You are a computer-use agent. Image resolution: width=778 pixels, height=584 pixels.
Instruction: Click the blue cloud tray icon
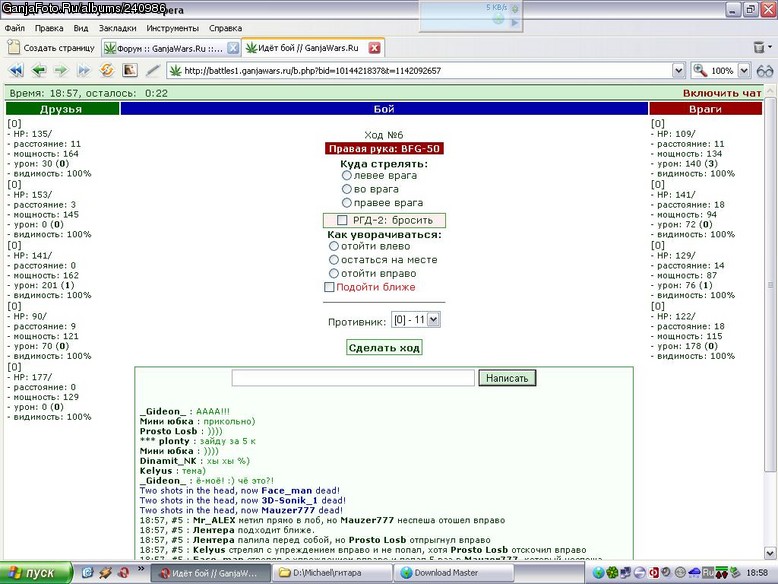point(695,573)
